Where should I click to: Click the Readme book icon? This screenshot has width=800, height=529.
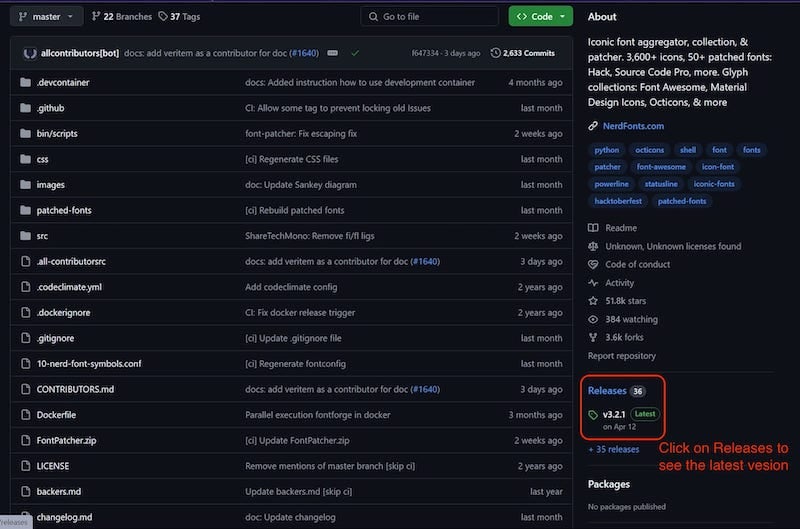[x=593, y=228]
